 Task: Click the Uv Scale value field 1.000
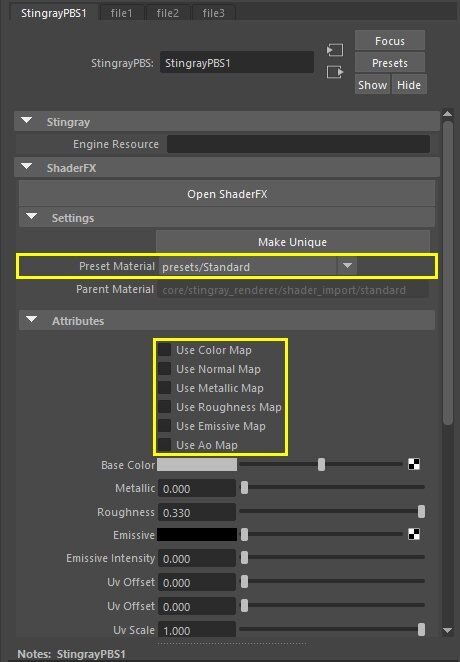point(197,630)
